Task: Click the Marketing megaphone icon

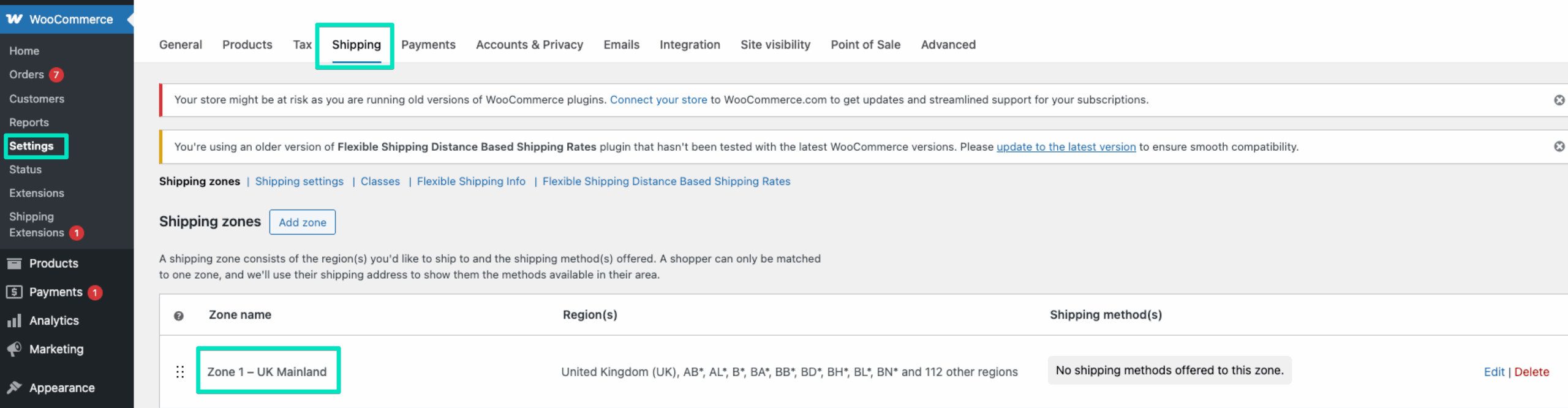Action: click(14, 349)
